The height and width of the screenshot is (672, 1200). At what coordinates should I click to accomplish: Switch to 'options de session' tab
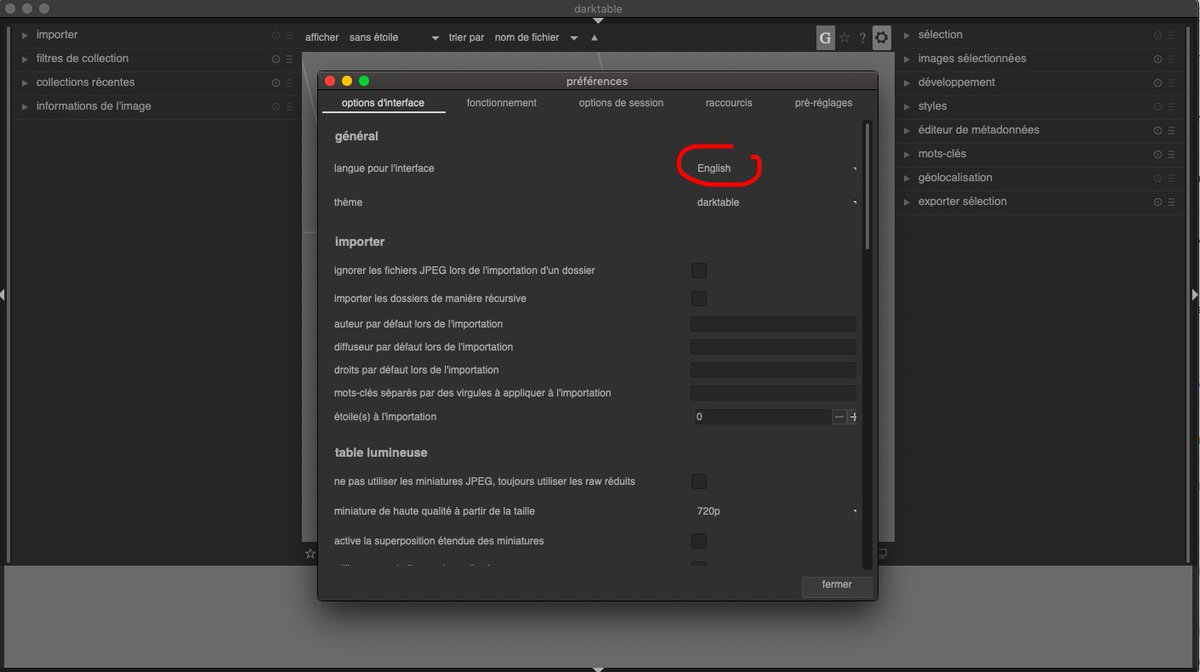621,103
